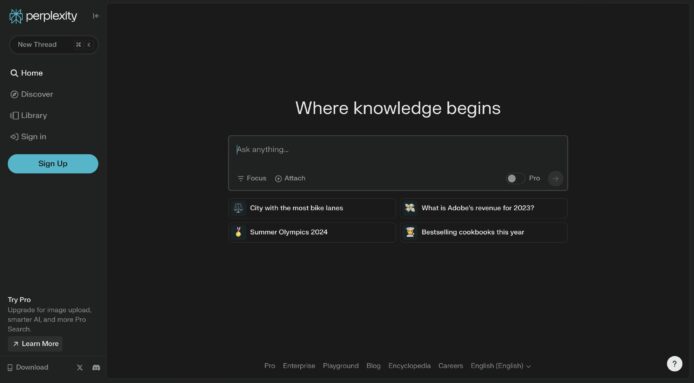Open the Encyclopedia footer link
Screen dimensions: 694x383
[409, 366]
